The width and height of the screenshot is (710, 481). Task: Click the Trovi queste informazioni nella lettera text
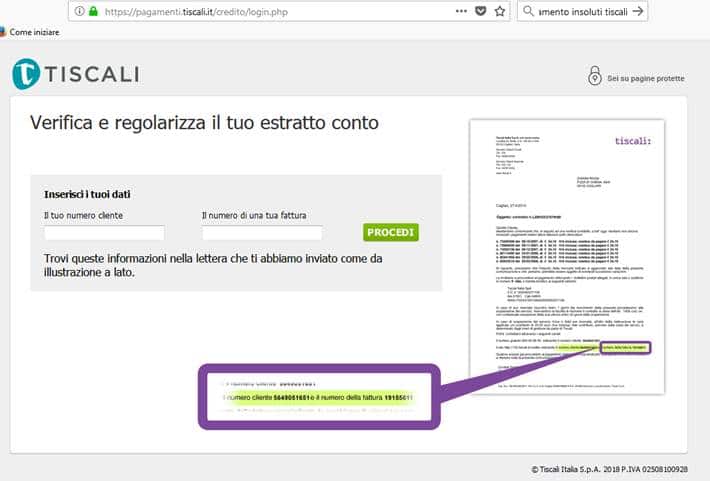tap(213, 265)
